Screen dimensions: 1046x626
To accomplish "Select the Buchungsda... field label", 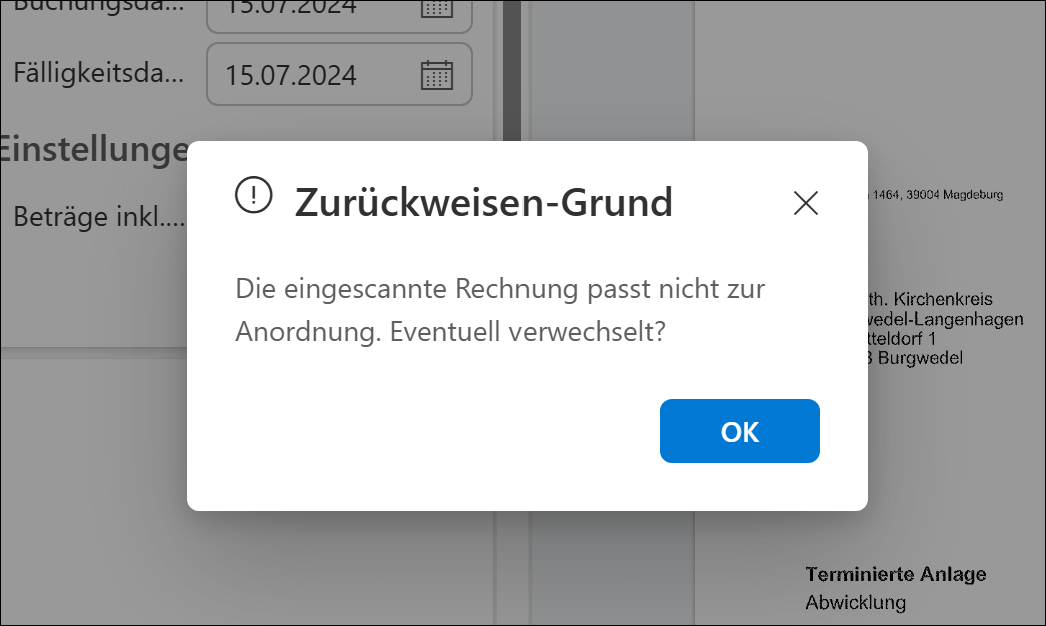I will pos(99,6).
